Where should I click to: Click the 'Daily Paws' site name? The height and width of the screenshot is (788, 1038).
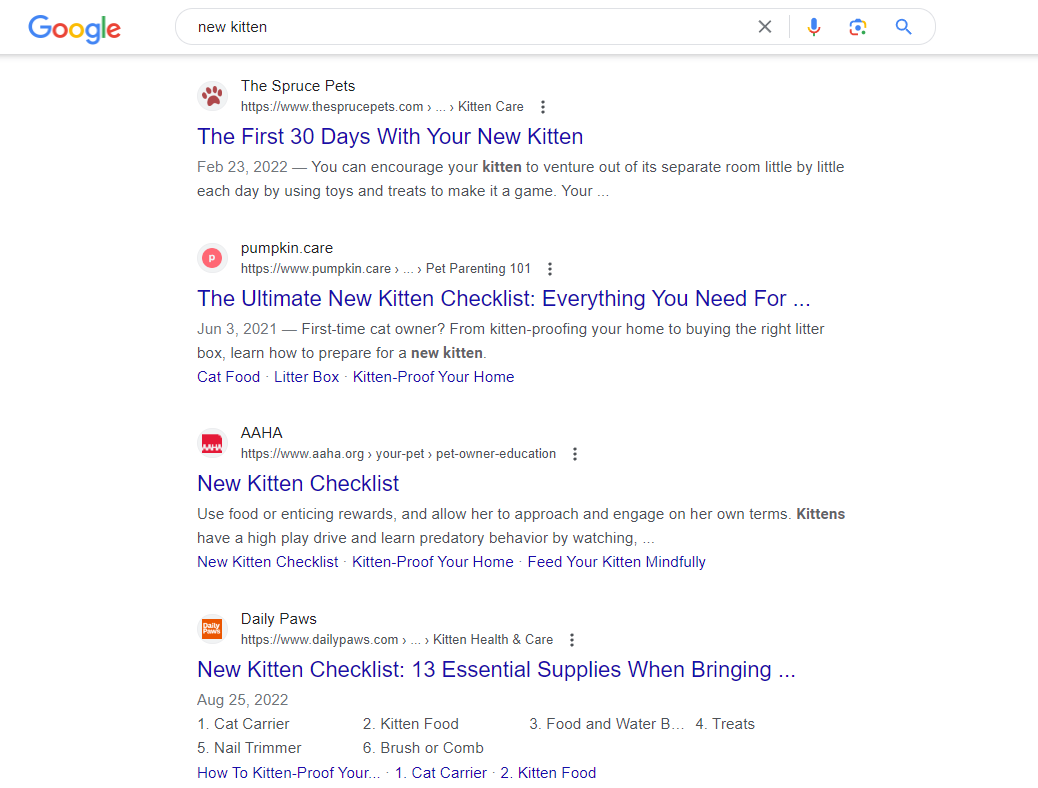[x=279, y=619]
